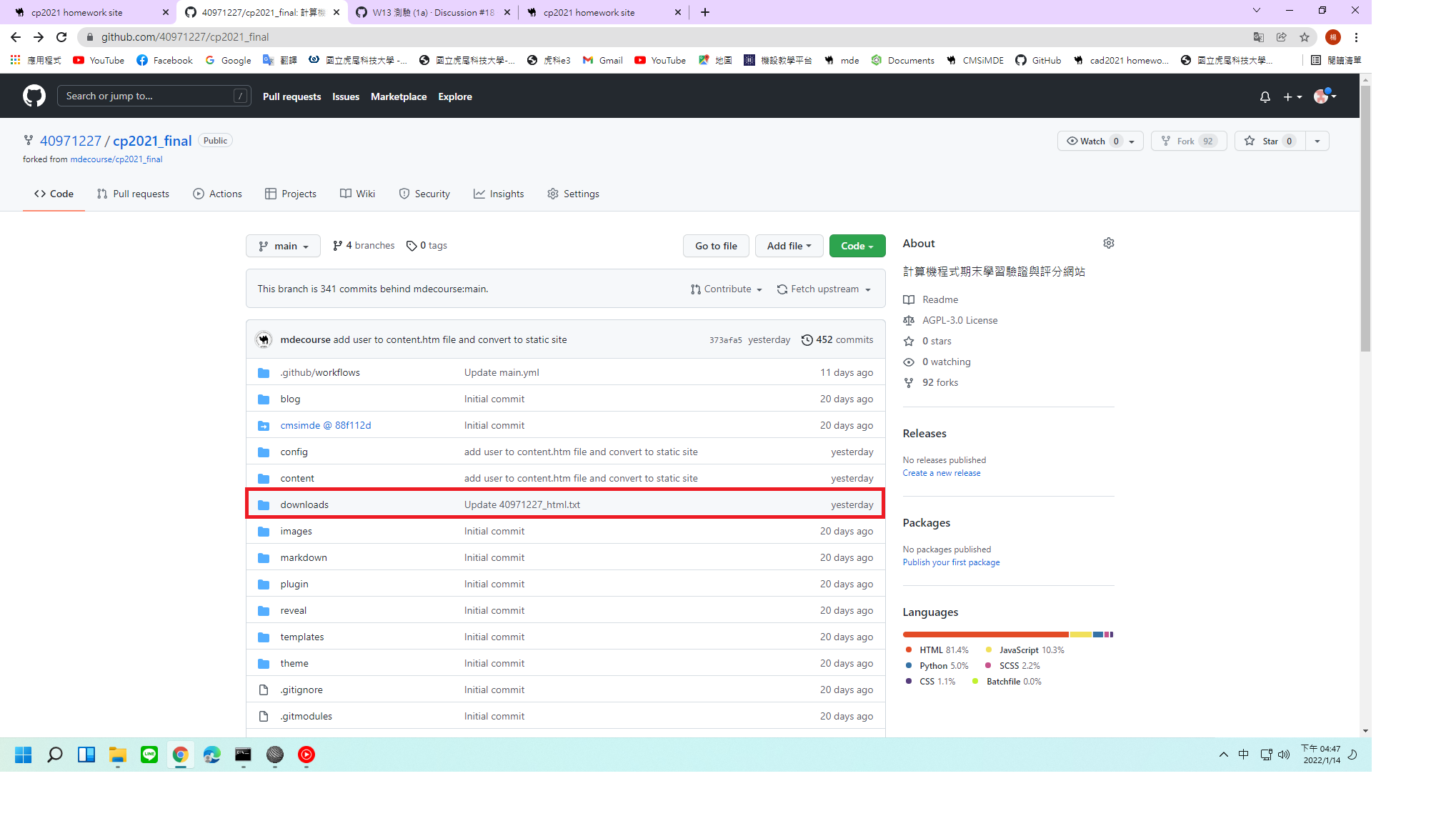Click the browser address bar URL

tap(185, 37)
